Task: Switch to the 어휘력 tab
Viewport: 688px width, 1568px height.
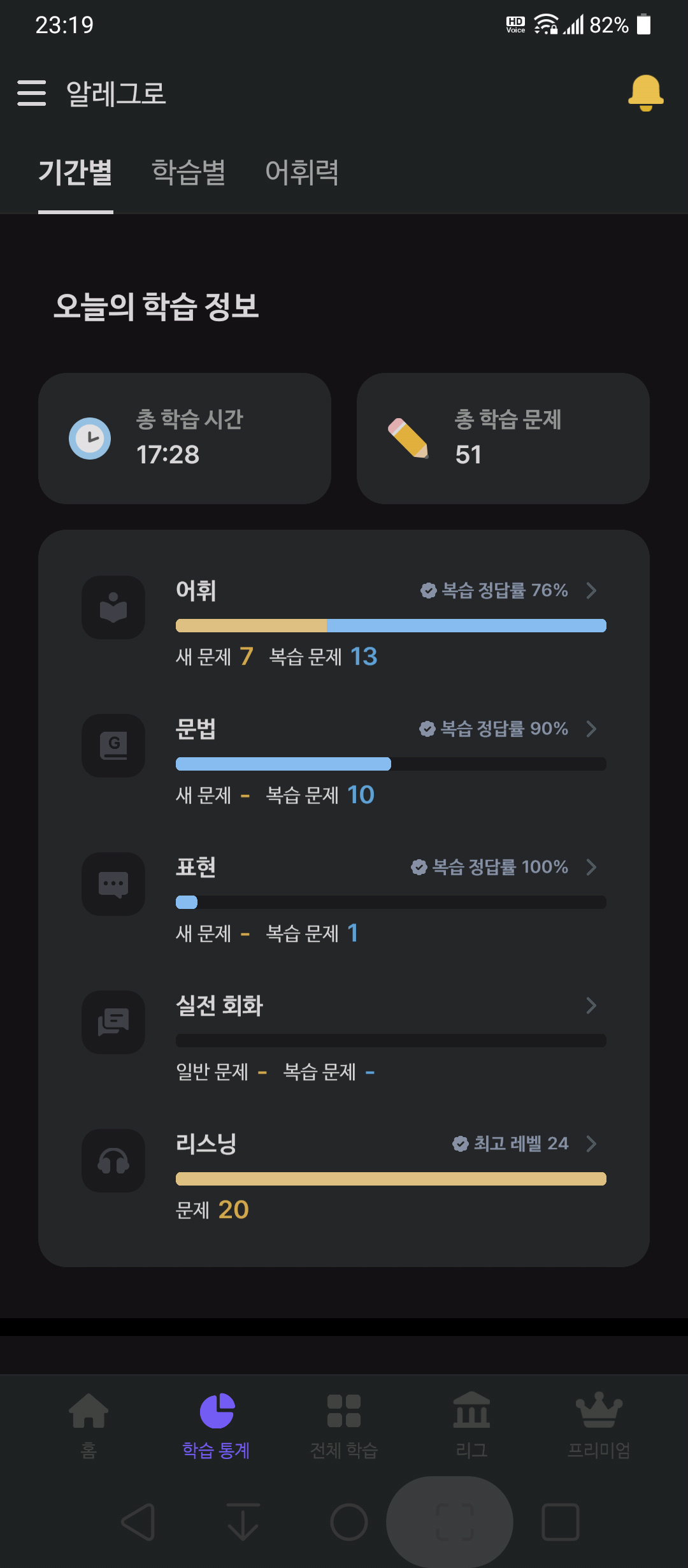Action: point(302,172)
